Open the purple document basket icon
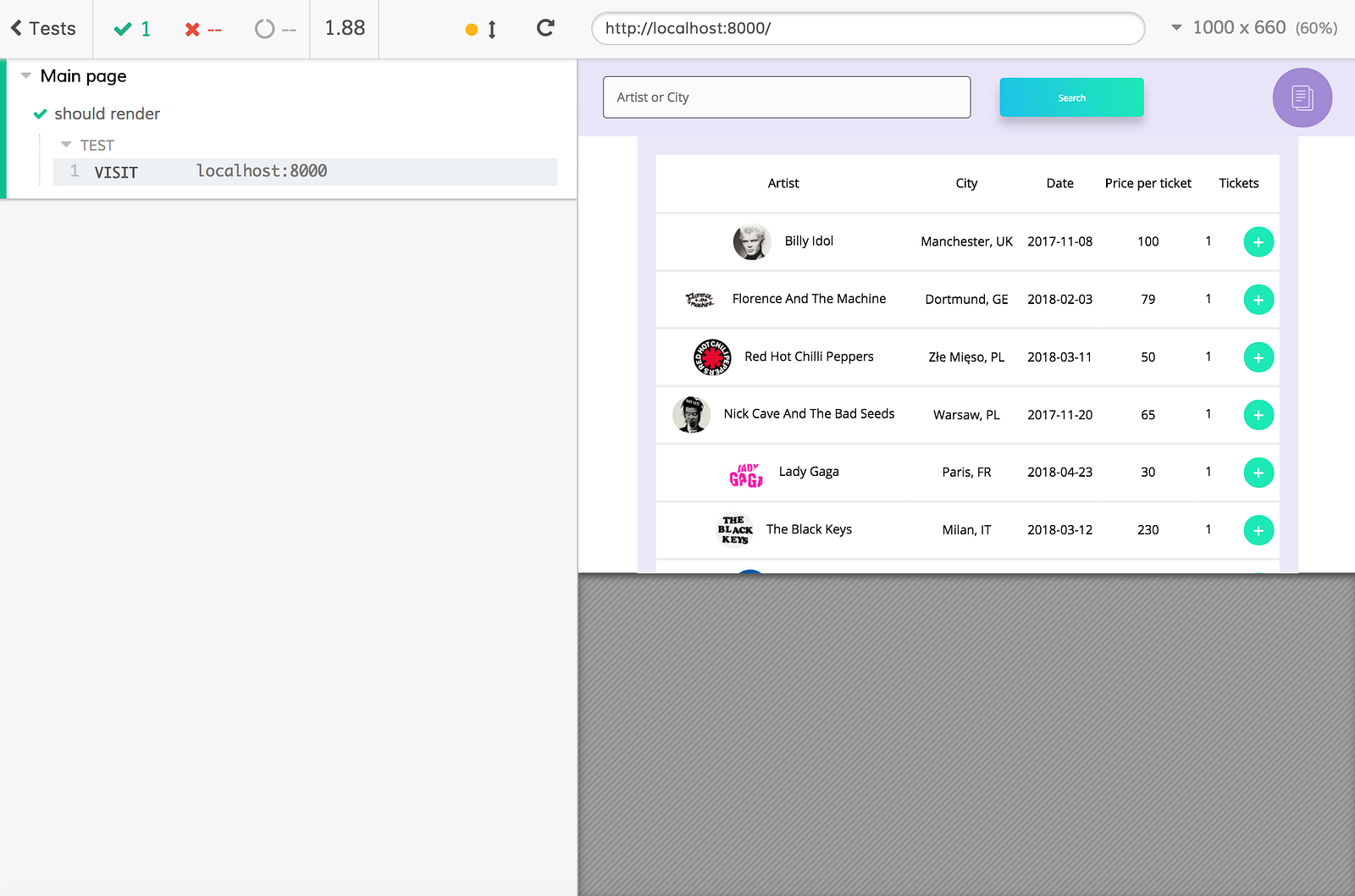Screen dimensions: 1355x896 tap(1302, 97)
